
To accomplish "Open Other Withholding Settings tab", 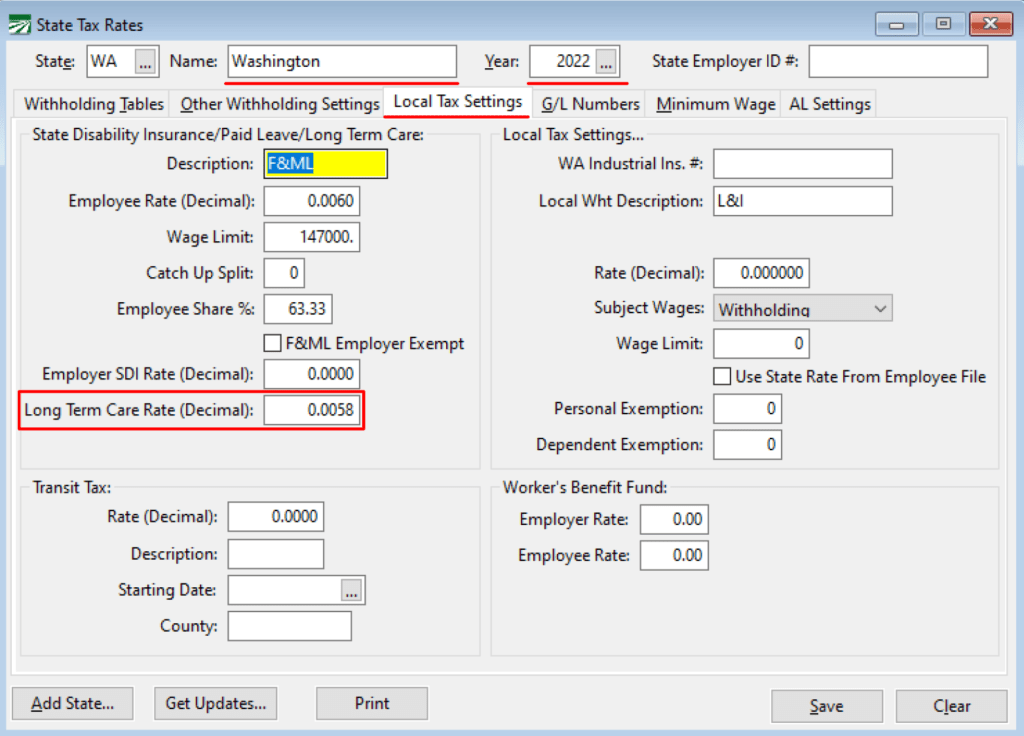I will click(280, 104).
